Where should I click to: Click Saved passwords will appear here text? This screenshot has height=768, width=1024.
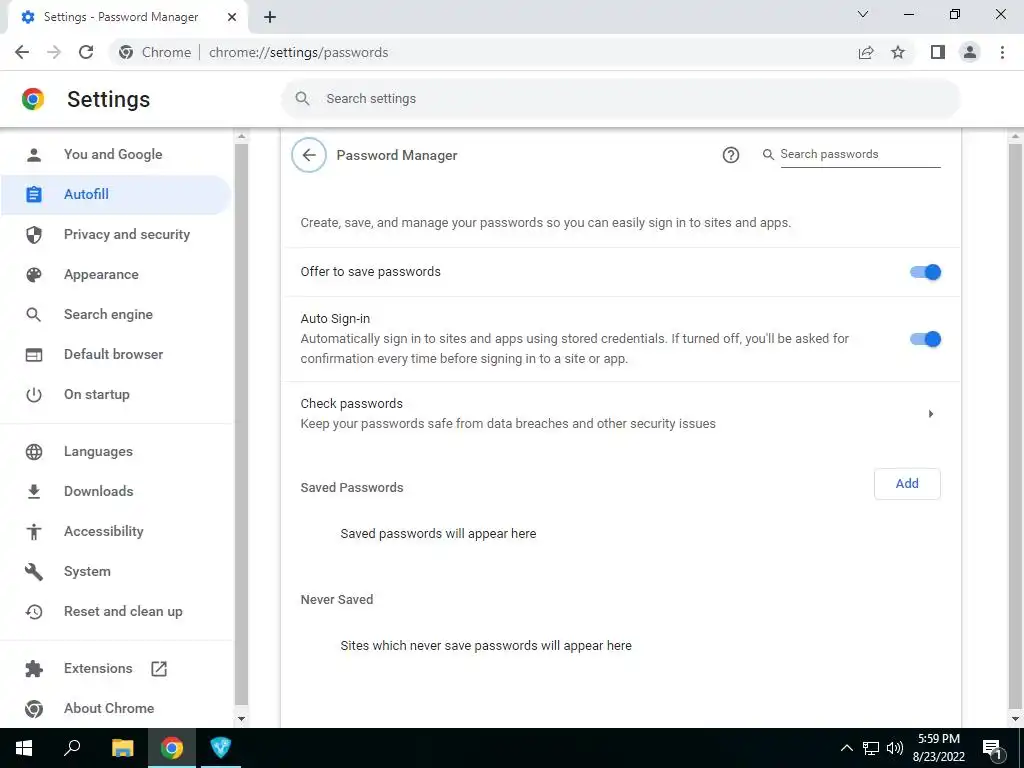pos(438,534)
